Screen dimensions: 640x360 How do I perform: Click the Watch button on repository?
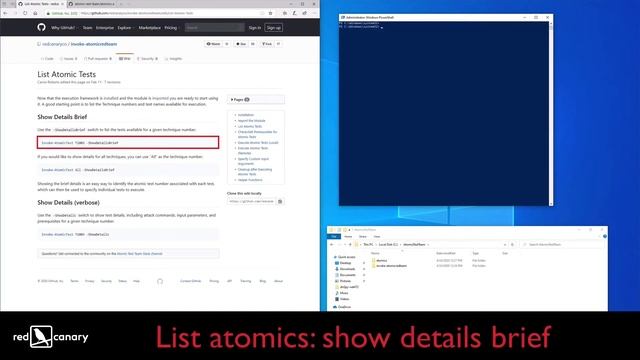coord(213,44)
